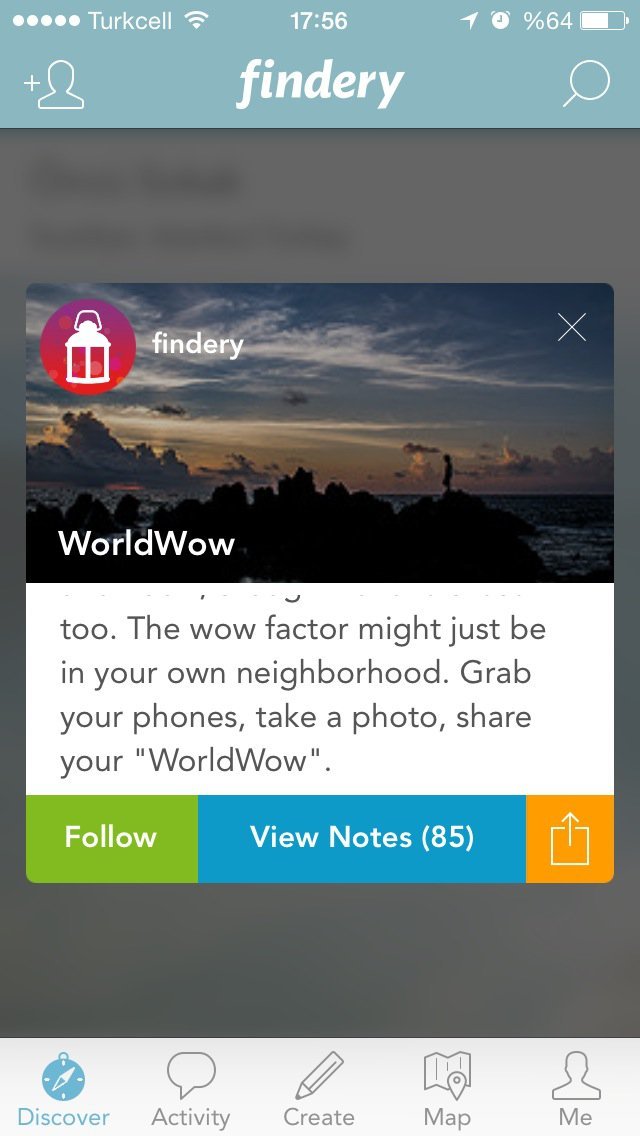Tap the WorldWow title text

146,543
